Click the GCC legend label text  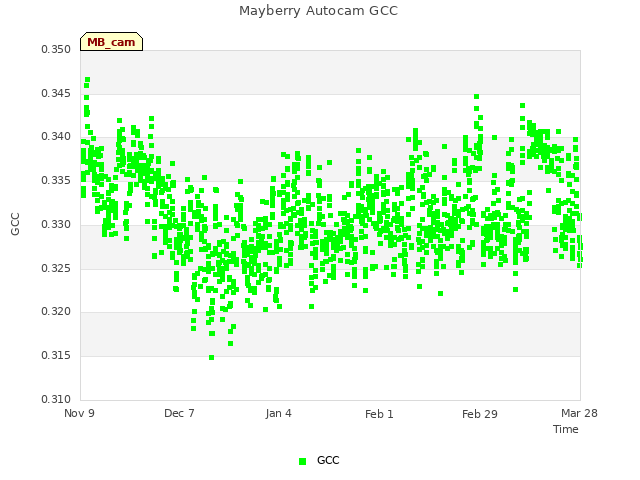[x=328, y=460]
